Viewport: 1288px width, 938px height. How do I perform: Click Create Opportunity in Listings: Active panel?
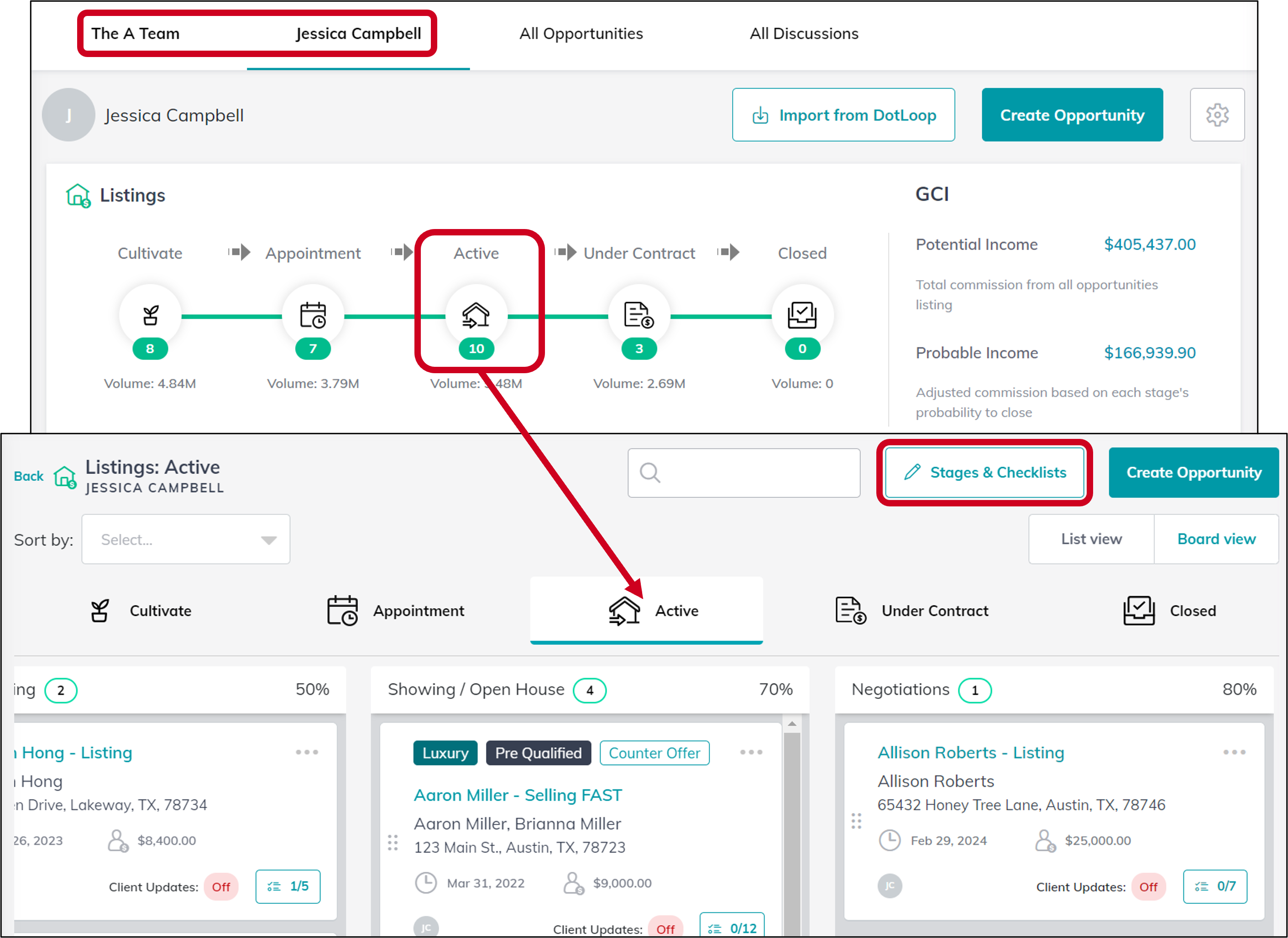(1194, 472)
